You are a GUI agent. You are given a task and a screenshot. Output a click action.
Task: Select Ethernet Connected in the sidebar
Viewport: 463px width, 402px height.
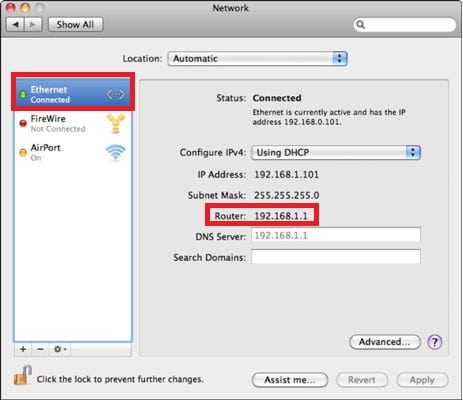(x=73, y=94)
